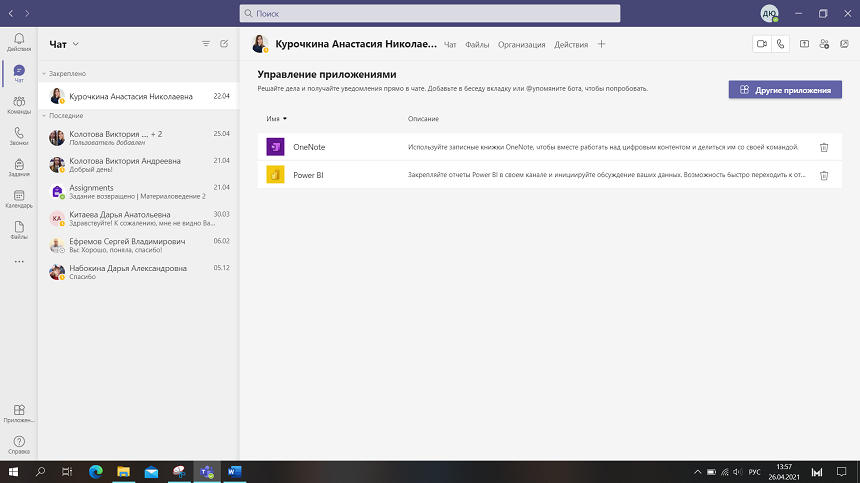Open the Организация tab

tap(521, 44)
